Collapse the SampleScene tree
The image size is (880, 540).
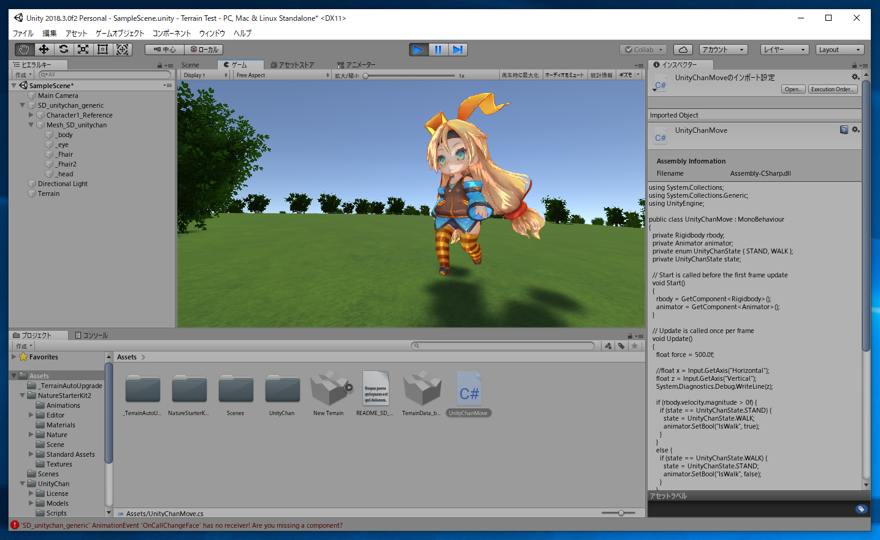(14, 85)
